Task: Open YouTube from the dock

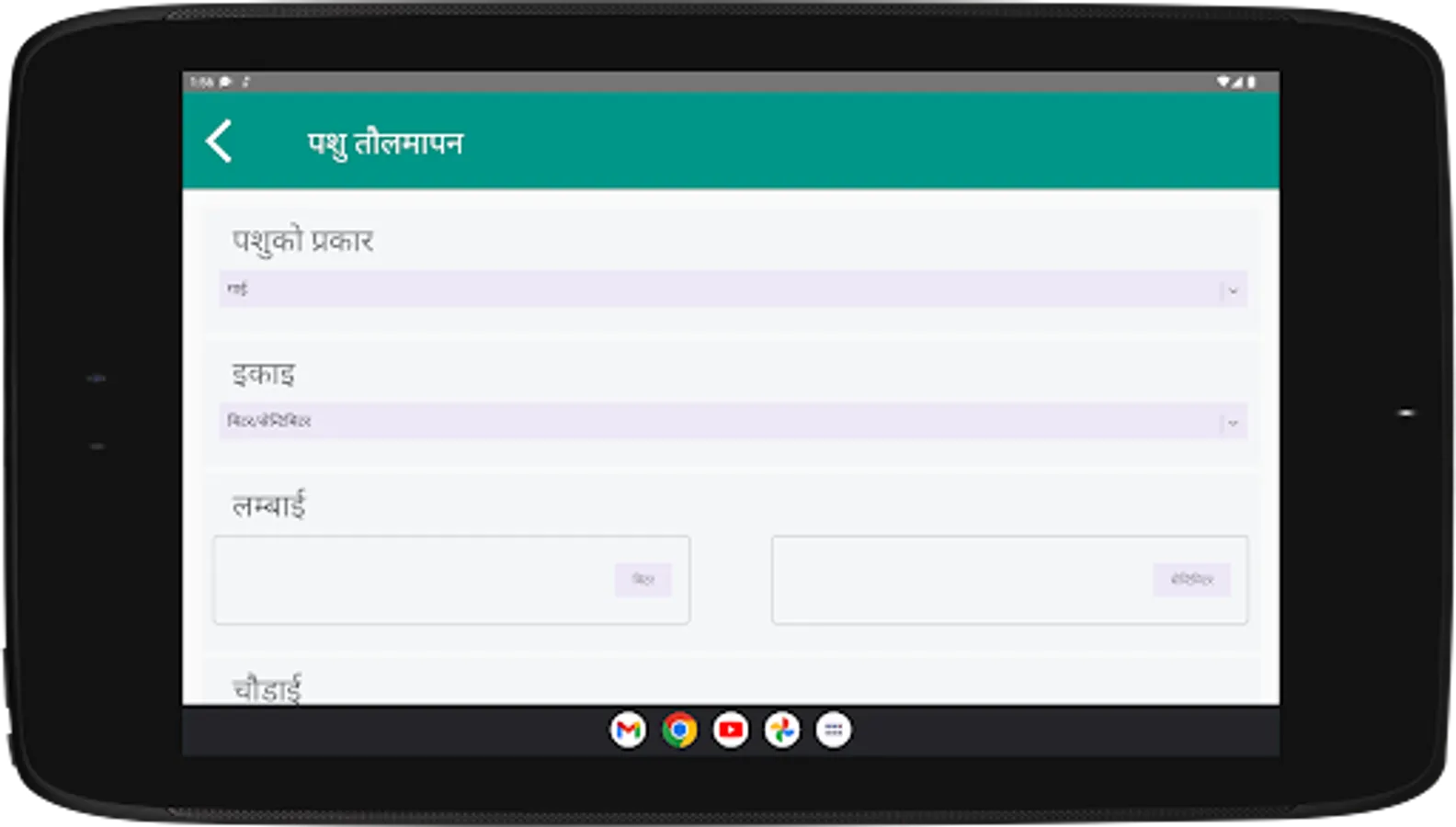Action: pyautogui.click(x=731, y=731)
